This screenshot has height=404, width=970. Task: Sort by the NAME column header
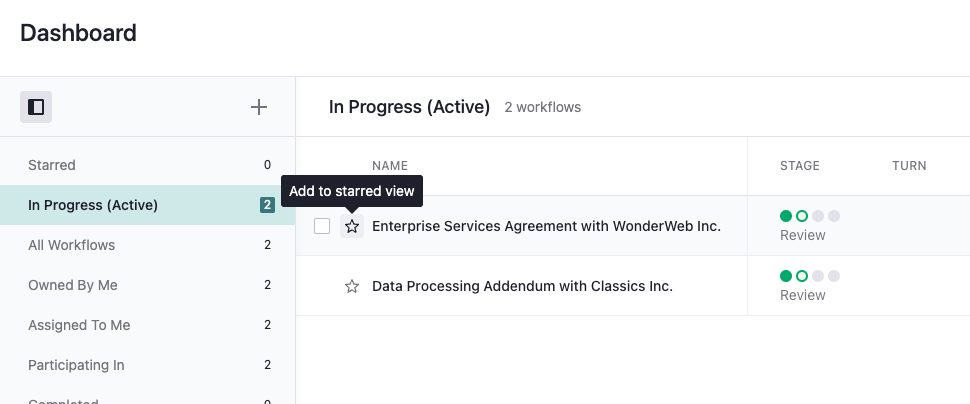coord(390,166)
